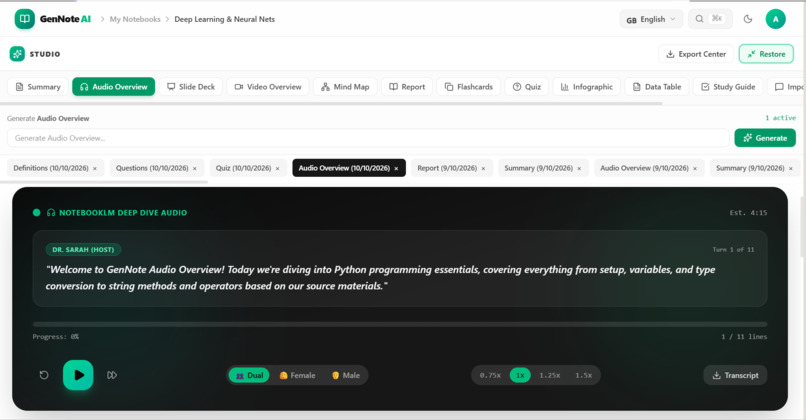Viewport: 806px width, 420px height.
Task: Close the Report (9/10/2026) chip
Action: [x=483, y=169]
